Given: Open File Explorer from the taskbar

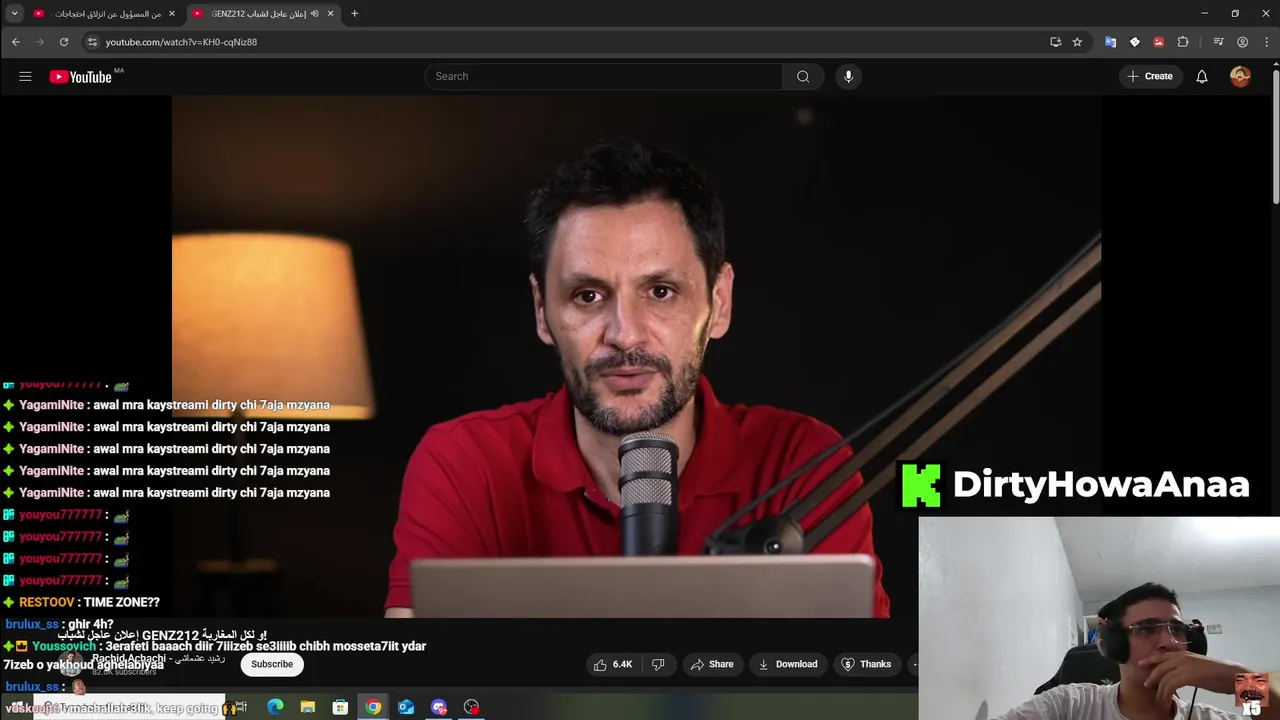Looking at the screenshot, I should (308, 707).
